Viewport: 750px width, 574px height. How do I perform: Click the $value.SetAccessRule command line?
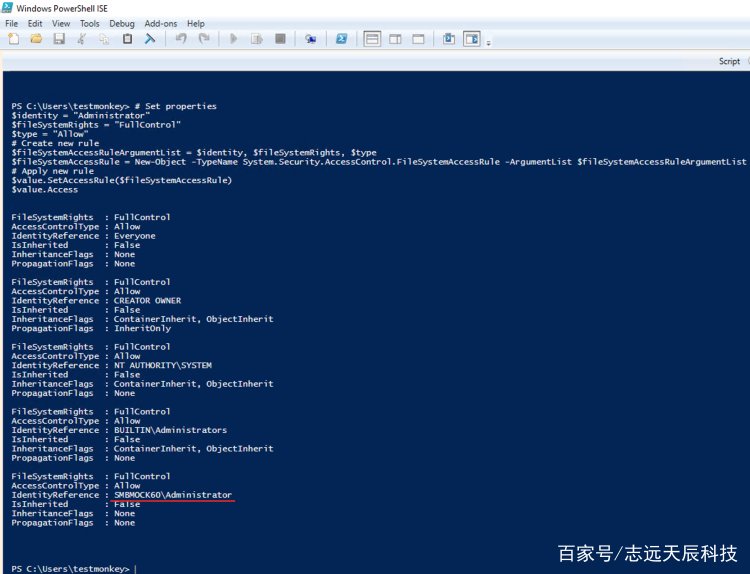[121, 180]
